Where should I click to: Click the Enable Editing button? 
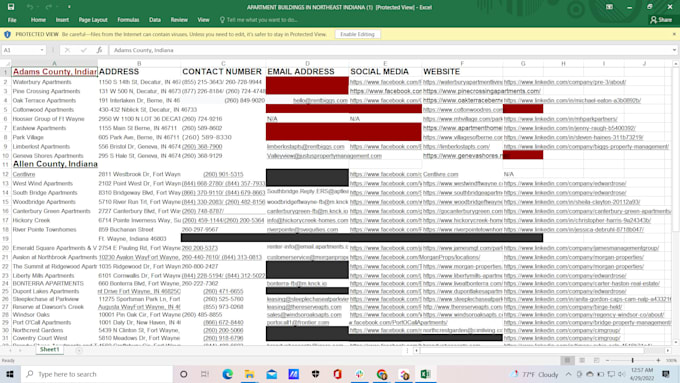[357, 34]
